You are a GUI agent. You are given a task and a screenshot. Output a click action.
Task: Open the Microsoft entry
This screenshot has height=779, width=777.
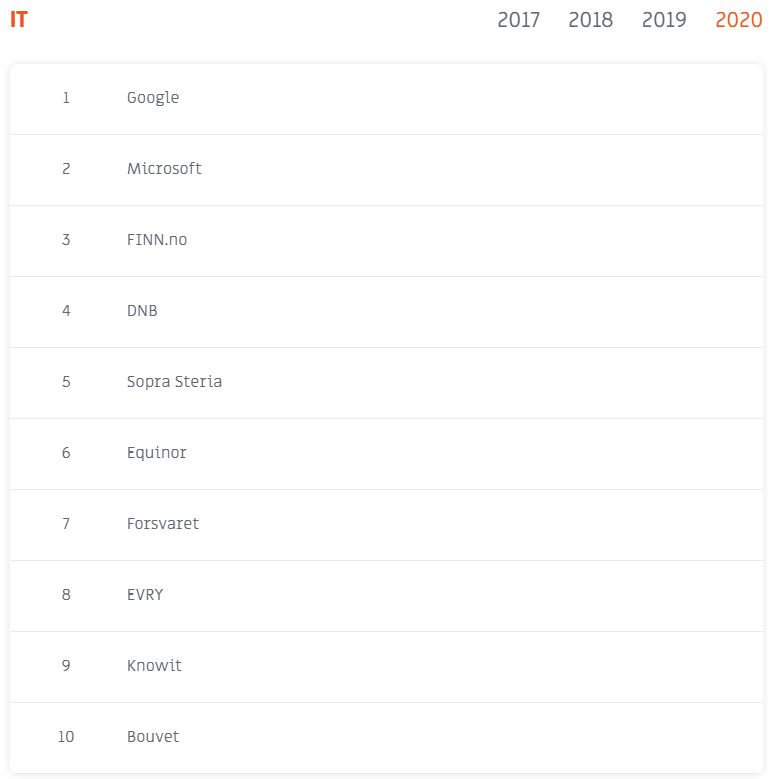387,170
